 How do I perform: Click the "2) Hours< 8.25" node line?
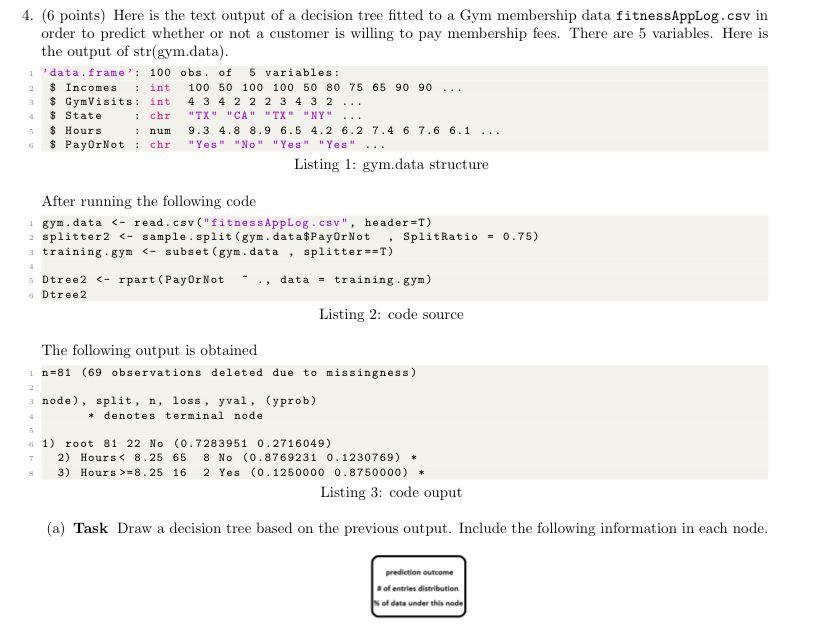238,458
